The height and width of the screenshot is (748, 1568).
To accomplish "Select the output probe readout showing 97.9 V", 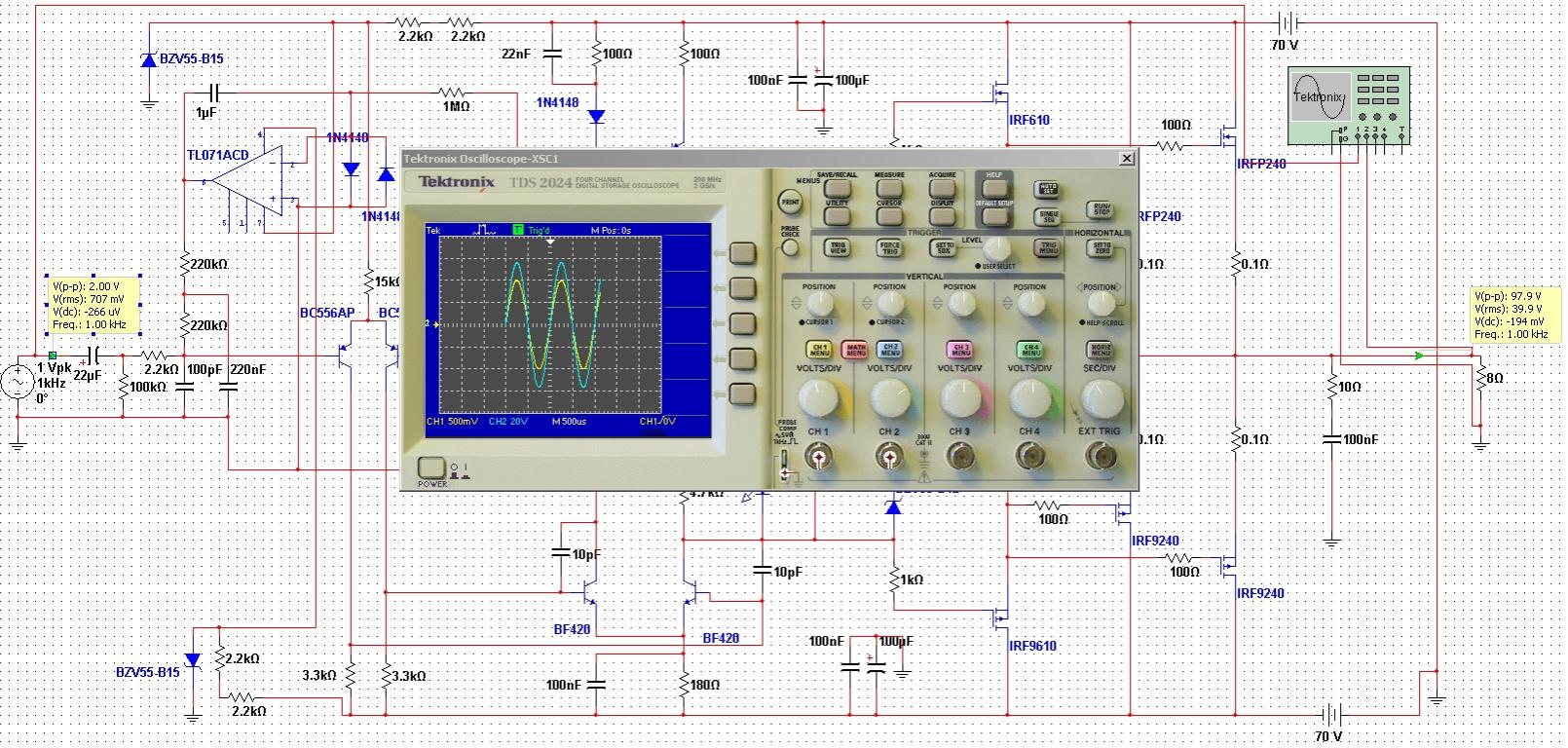I will coord(1514,315).
